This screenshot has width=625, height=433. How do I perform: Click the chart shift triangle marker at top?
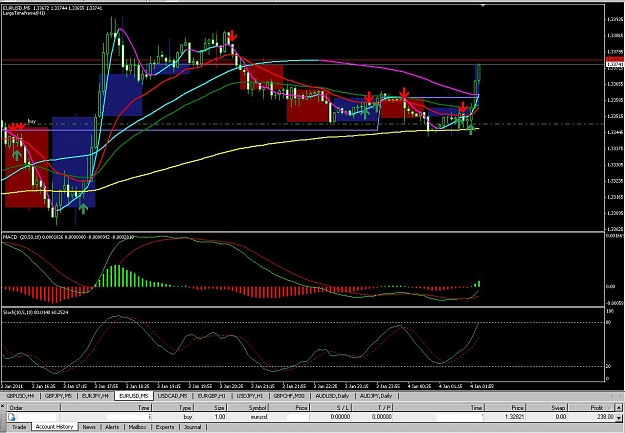[483, 5]
